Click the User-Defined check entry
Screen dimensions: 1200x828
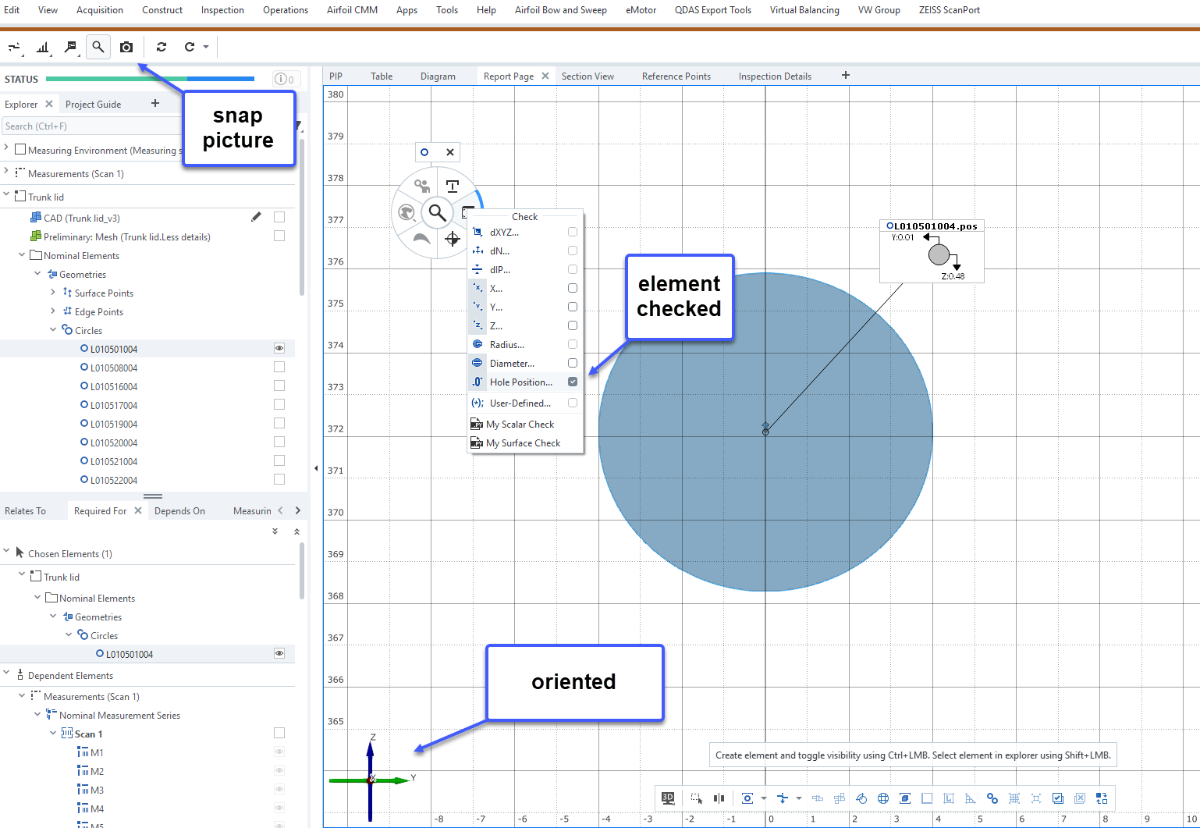(519, 403)
